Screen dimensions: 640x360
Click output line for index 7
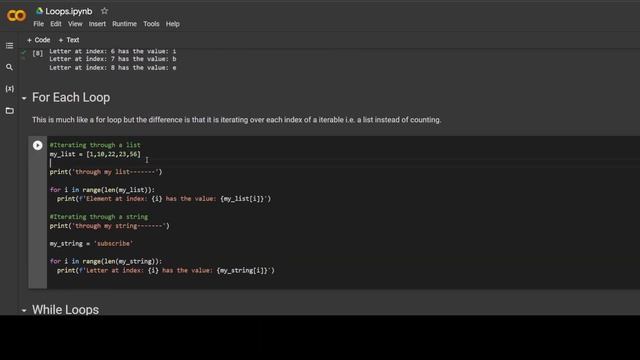pos(113,59)
